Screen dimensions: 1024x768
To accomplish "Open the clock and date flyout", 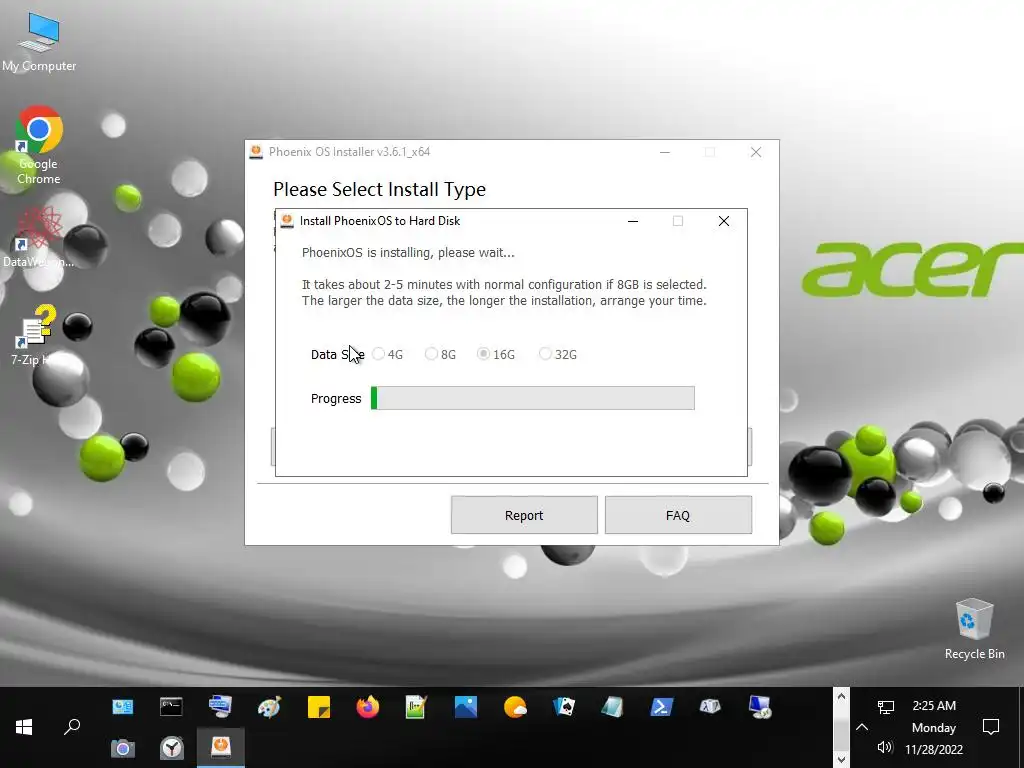I will 934,727.
